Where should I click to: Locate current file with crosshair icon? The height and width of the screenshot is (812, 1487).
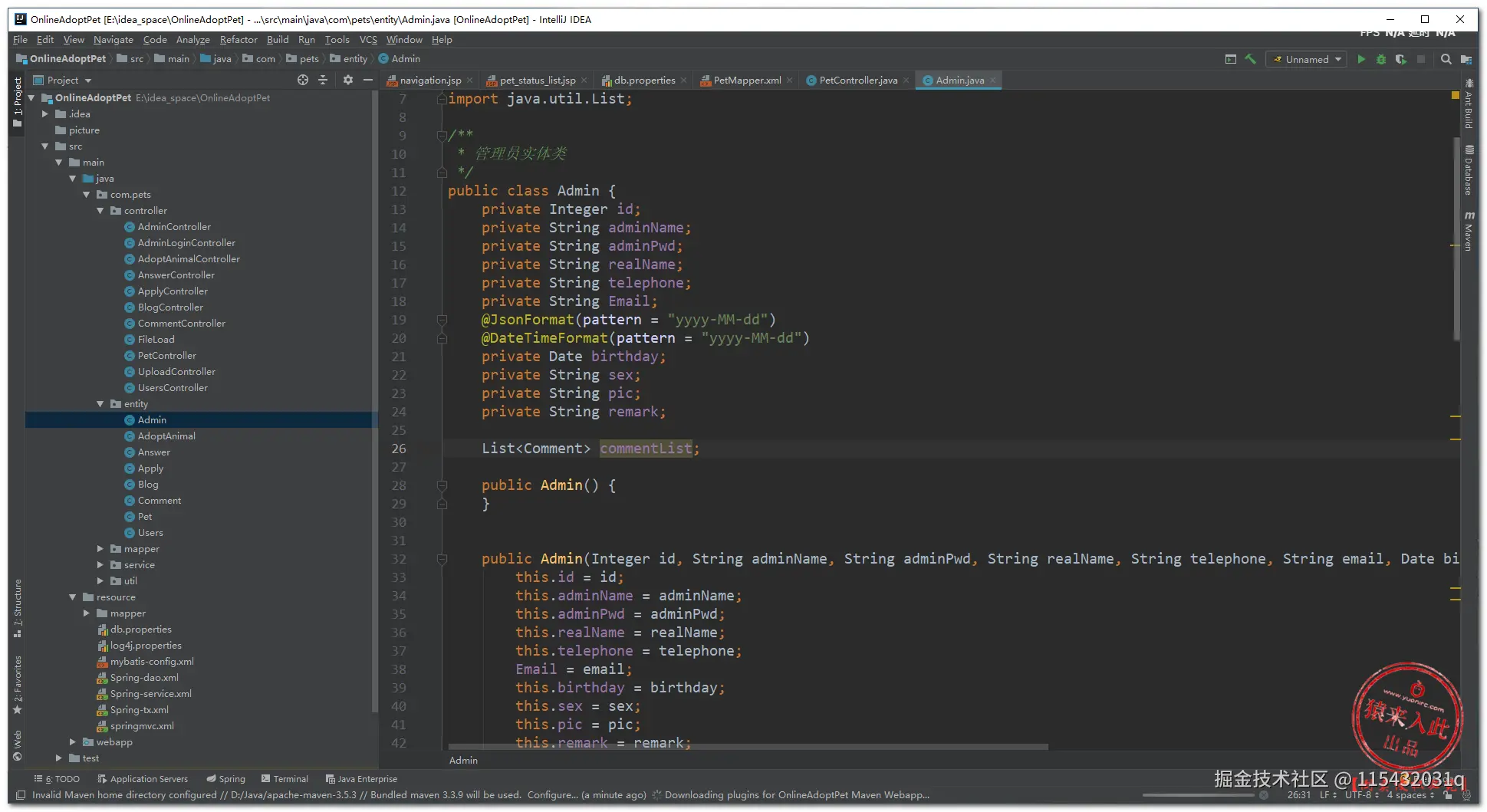[303, 80]
